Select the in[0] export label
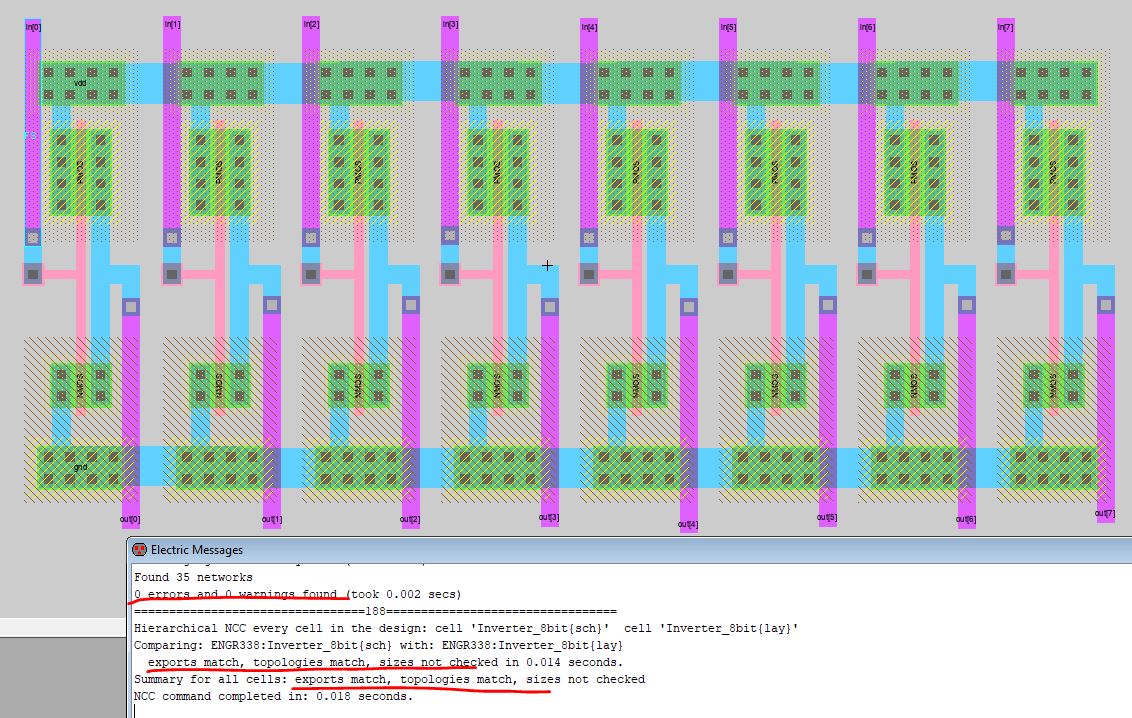The image size is (1132, 718). click(32, 26)
